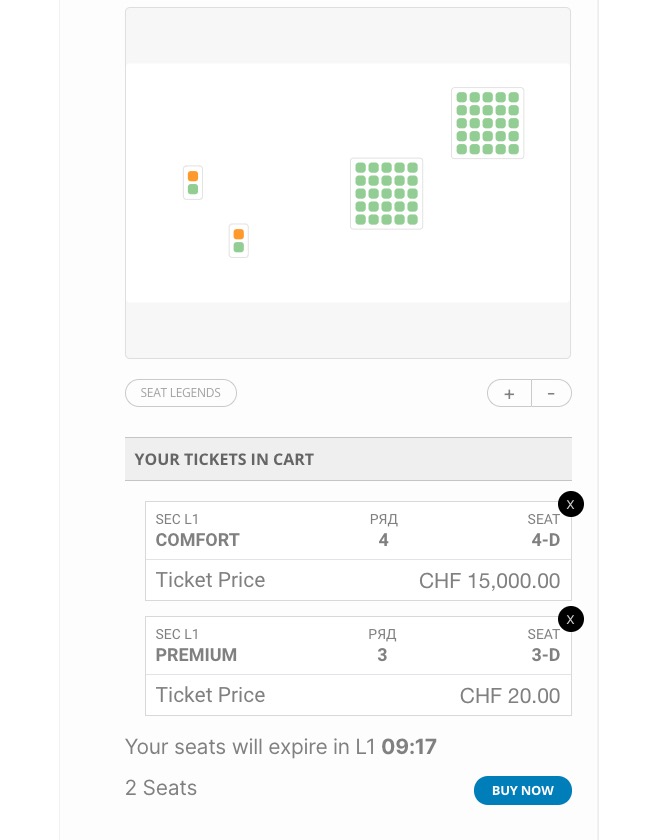Click the expiry countdown timer 09:17
Image resolution: width=666 pixels, height=840 pixels.
pos(409,746)
